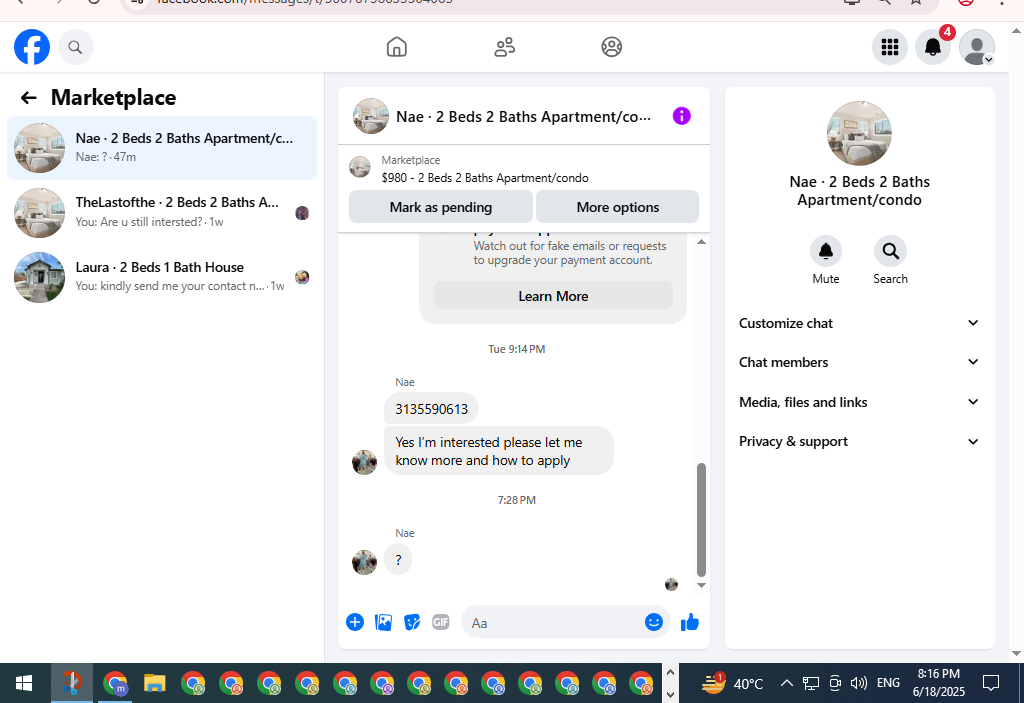Open the $980 2 Beds 2 Baths listing link
The image size is (1024, 703).
485,178
